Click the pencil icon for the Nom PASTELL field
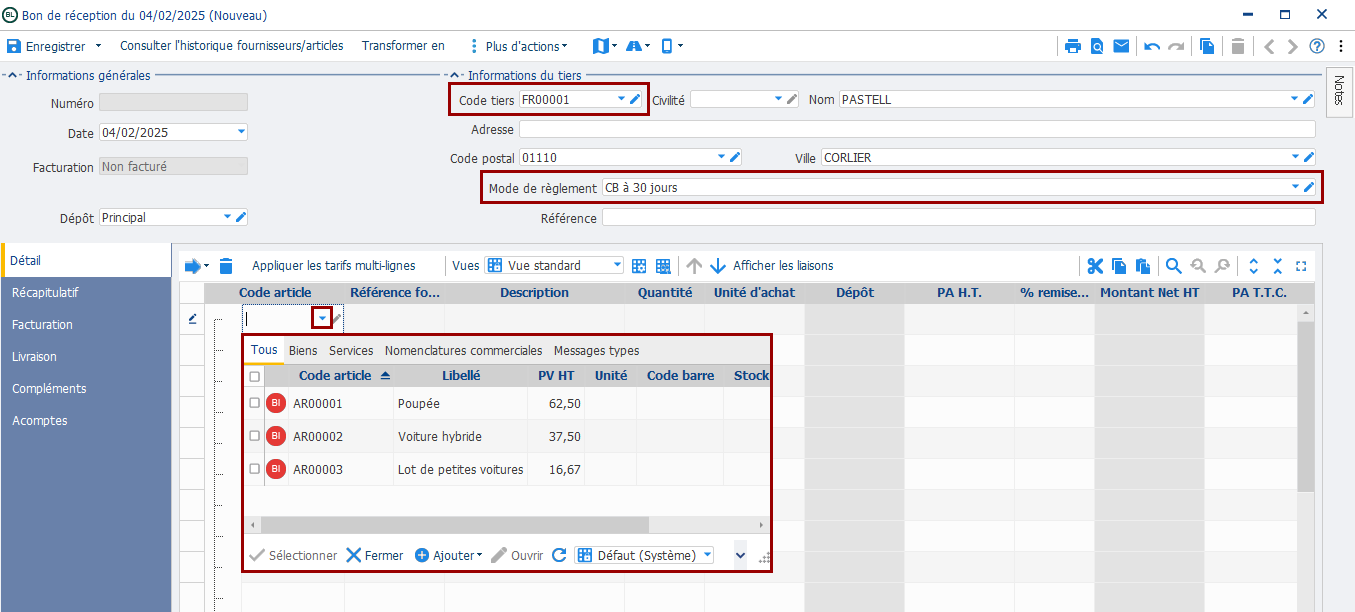 click(1308, 99)
